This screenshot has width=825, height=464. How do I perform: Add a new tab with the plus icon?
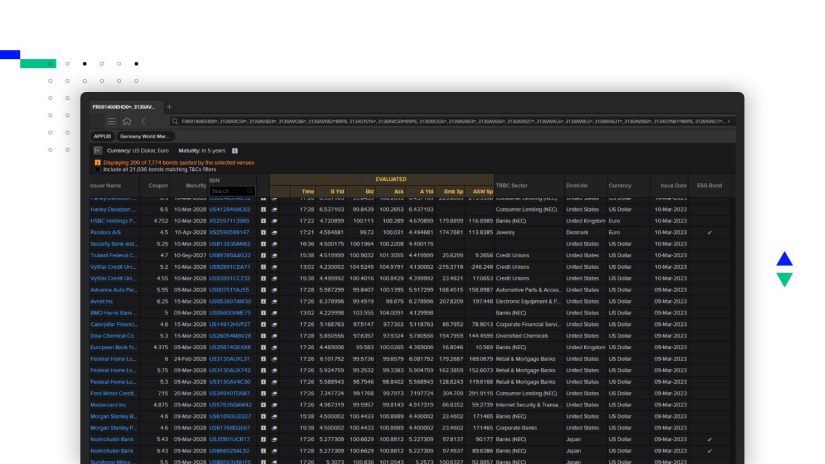[x=169, y=106]
